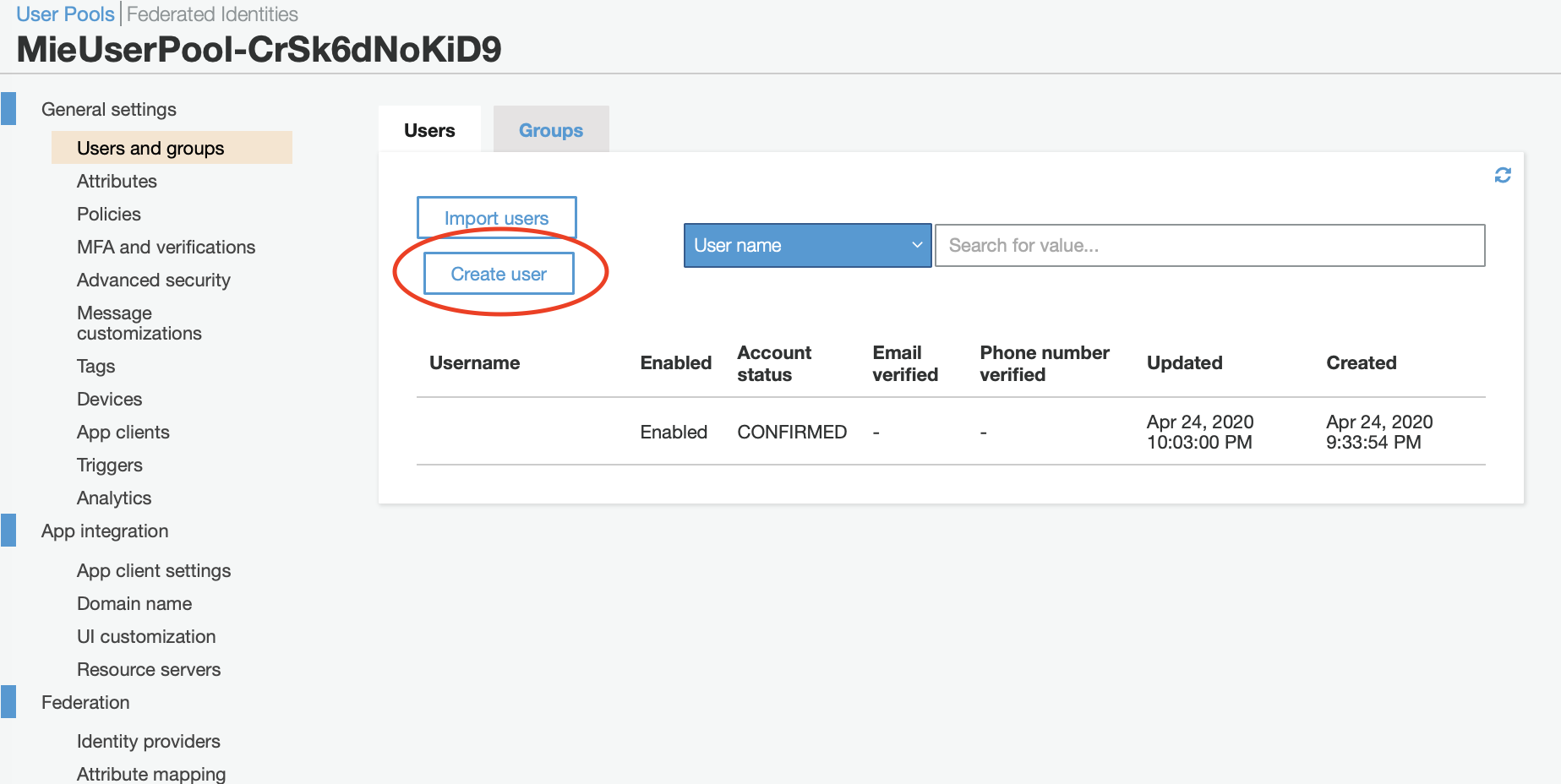1561x784 pixels.
Task: Click the Create user button
Action: pos(499,274)
